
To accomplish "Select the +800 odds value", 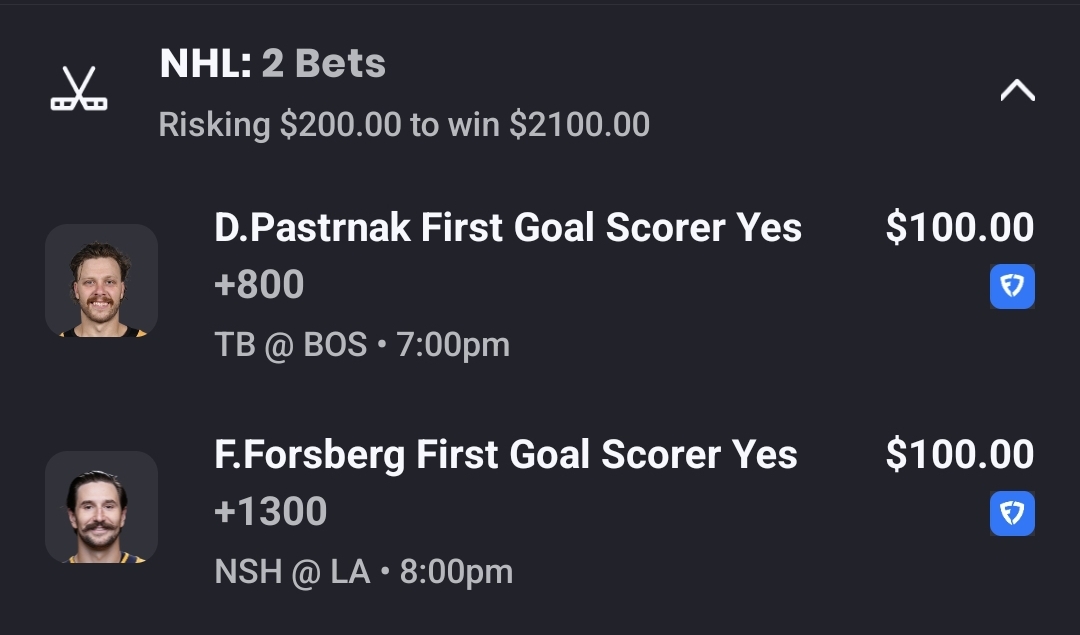I will (x=259, y=285).
